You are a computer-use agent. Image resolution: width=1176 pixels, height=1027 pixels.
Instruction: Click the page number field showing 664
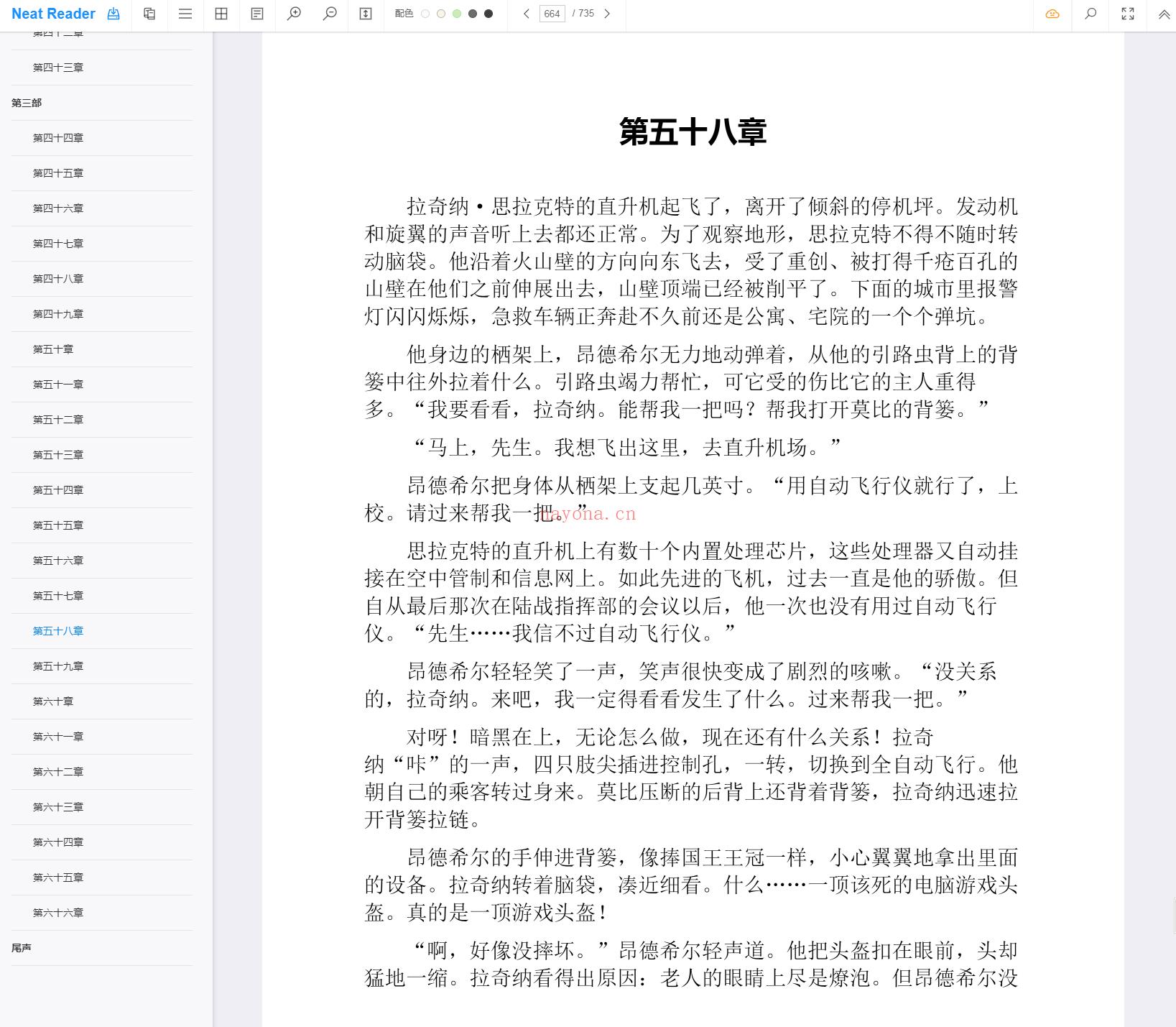[552, 14]
